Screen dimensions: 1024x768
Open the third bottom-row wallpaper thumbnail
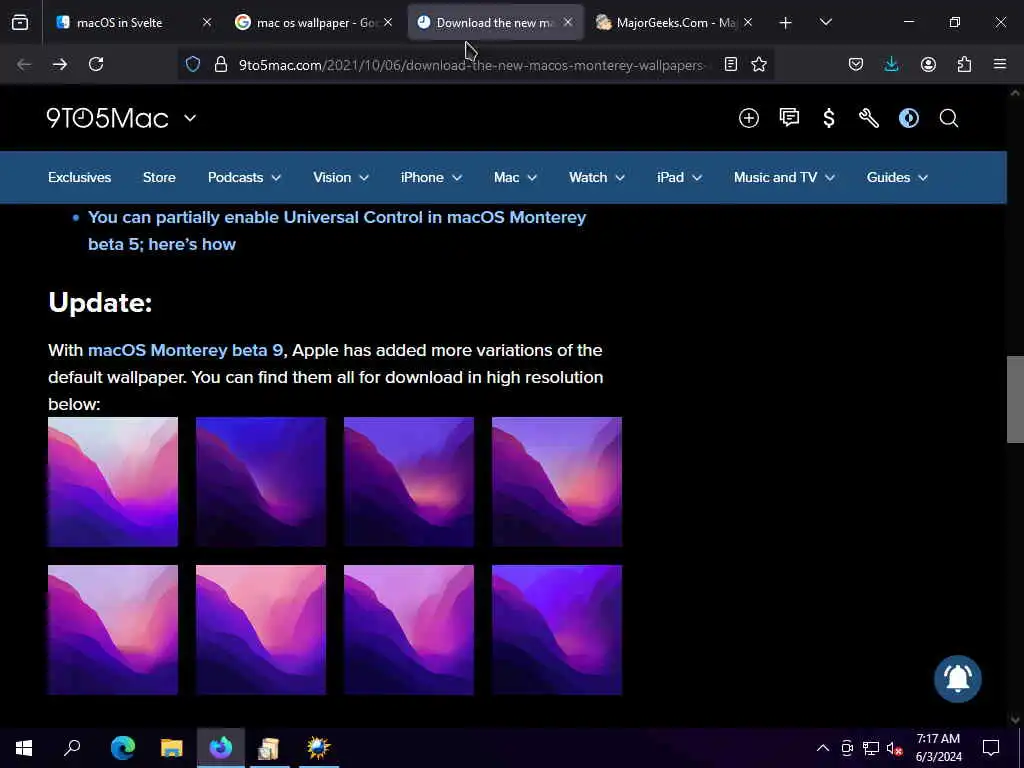[x=409, y=630]
